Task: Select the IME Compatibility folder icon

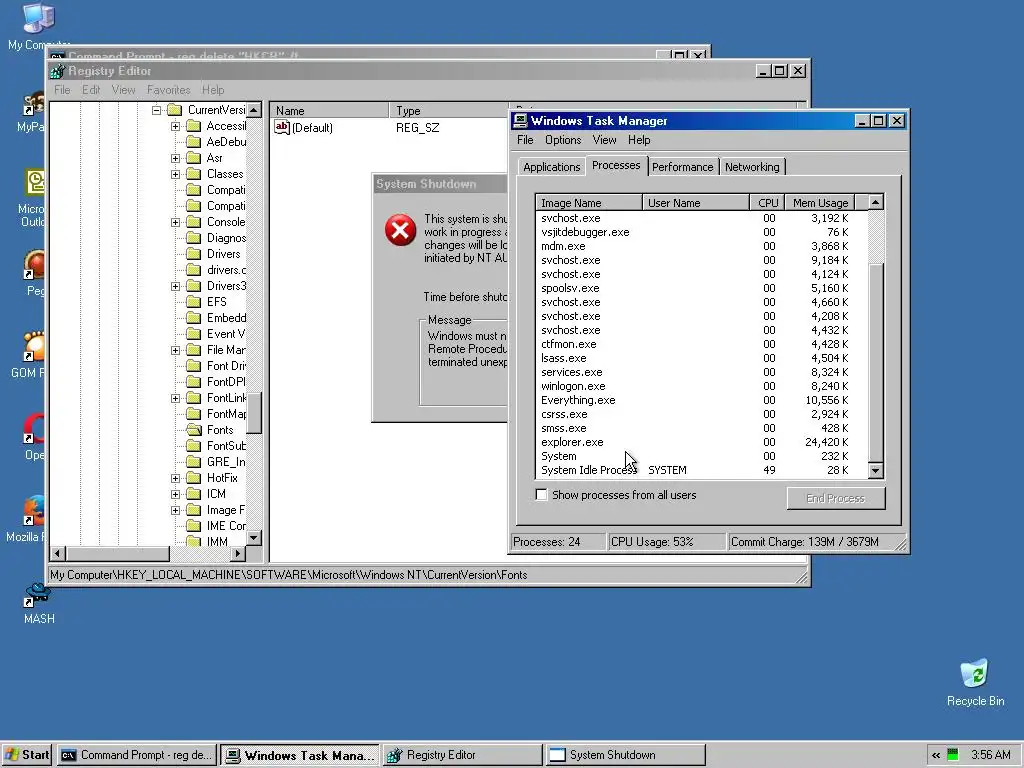Action: (193, 526)
